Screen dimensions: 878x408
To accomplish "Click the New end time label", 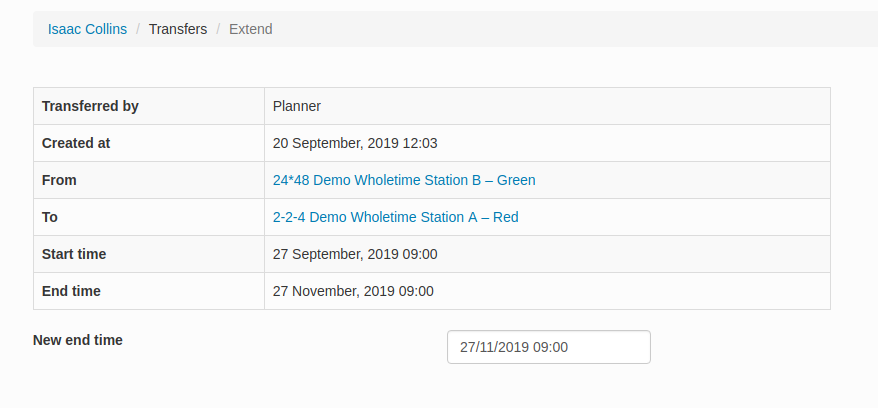I will [x=78, y=340].
